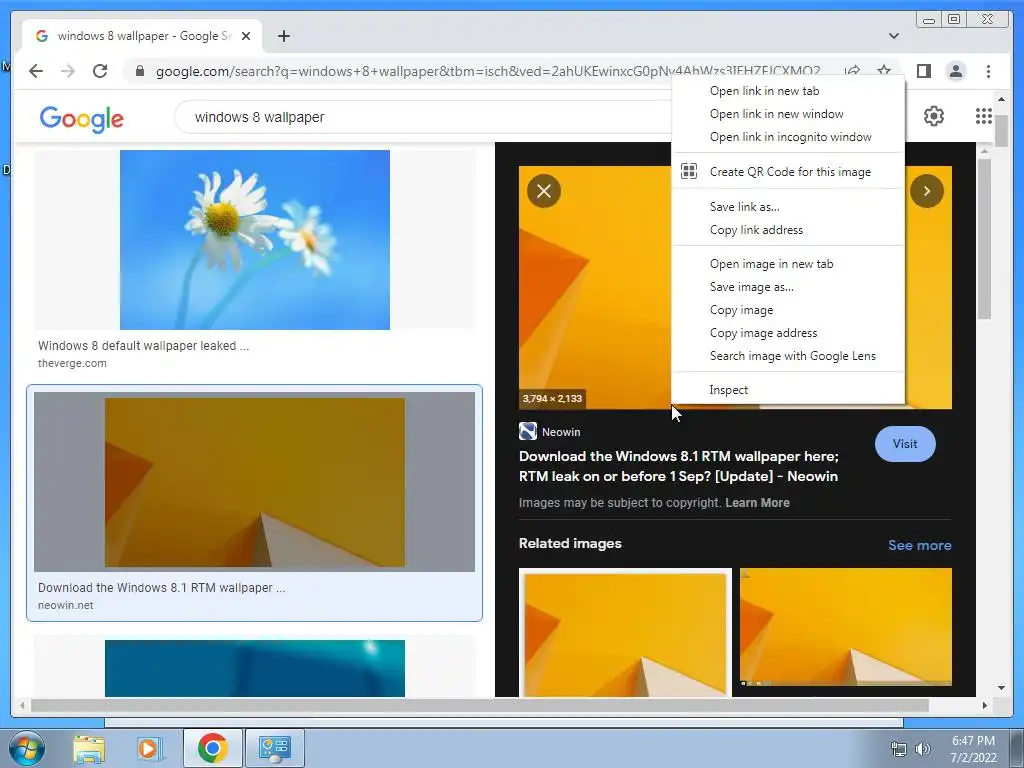This screenshot has width=1024, height=768.
Task: Show next image in preview
Action: click(927, 191)
